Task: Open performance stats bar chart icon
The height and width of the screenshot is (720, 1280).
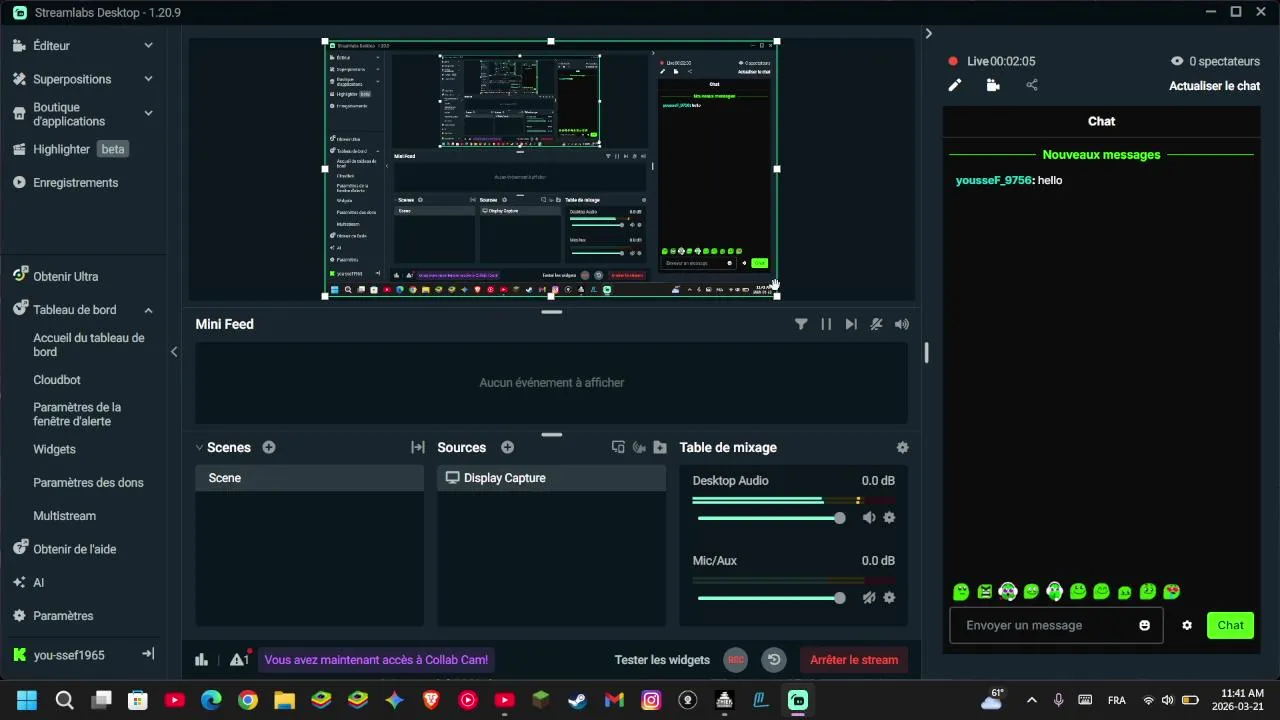Action: pos(202,660)
